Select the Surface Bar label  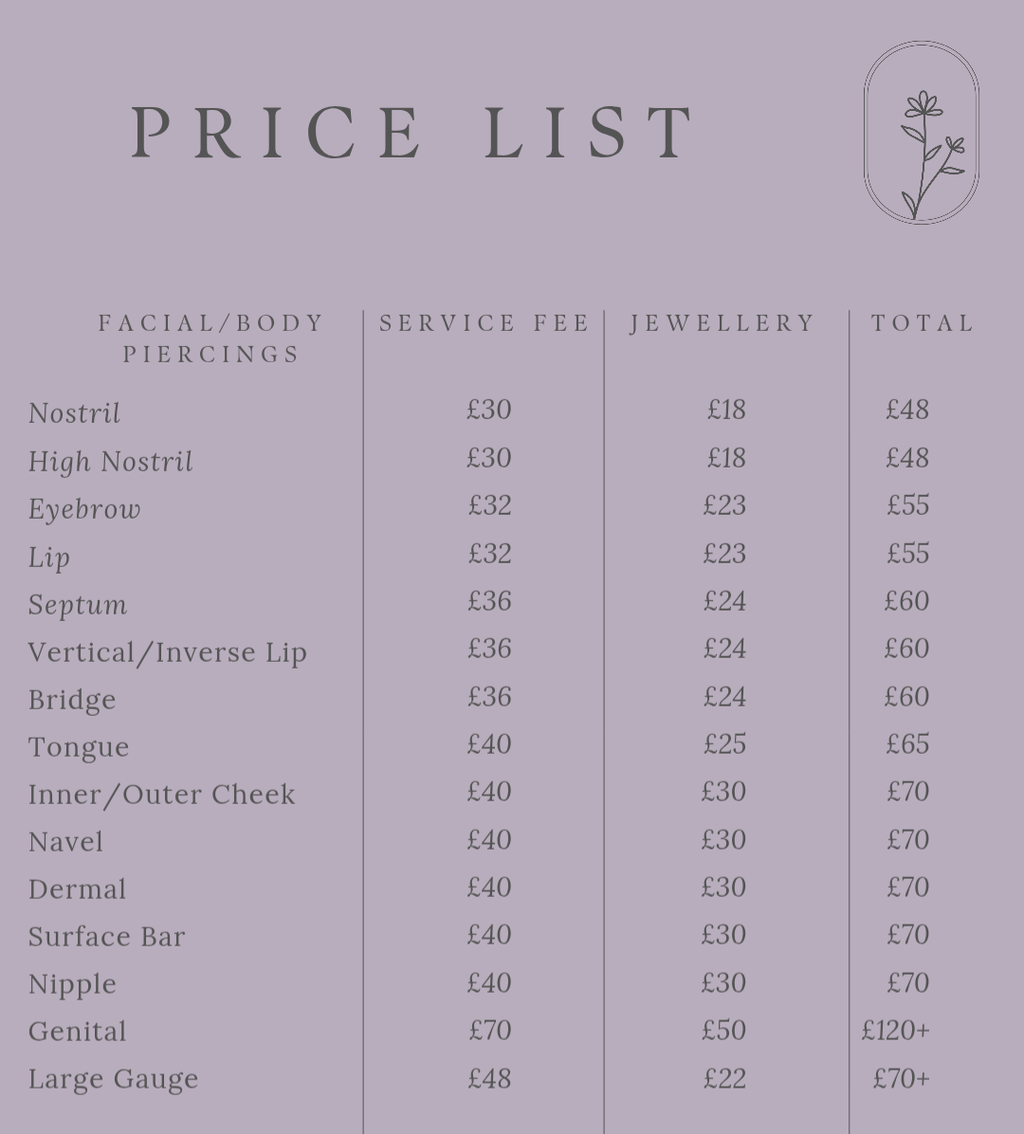(x=106, y=936)
